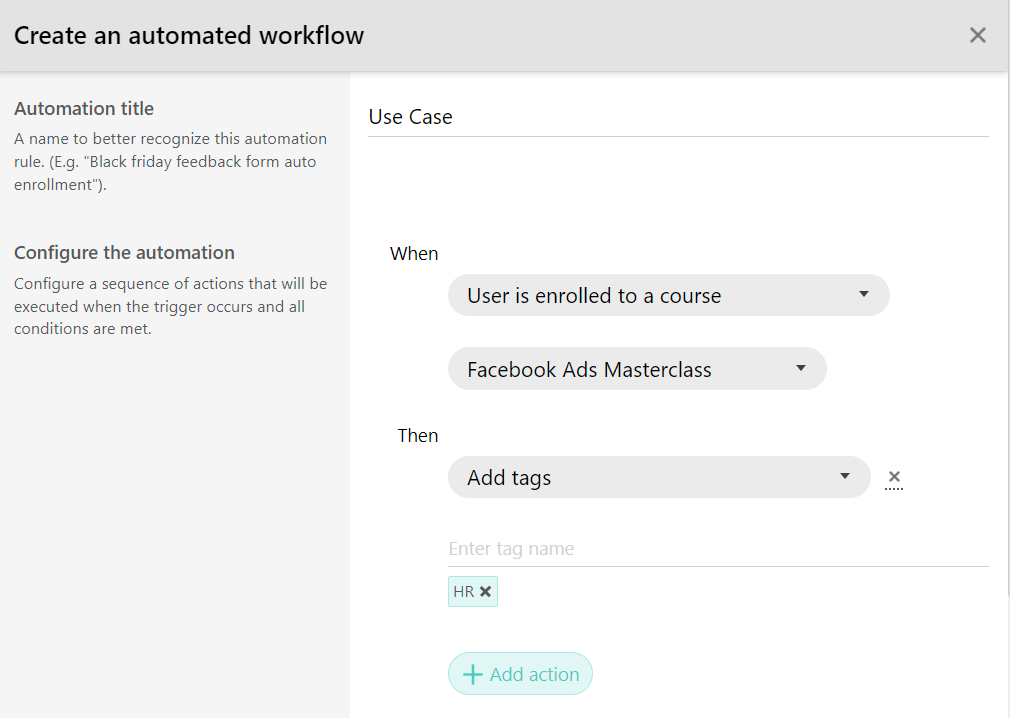Delete the HR tag using its x
The width and height of the screenshot is (1010, 718).
pos(485,592)
